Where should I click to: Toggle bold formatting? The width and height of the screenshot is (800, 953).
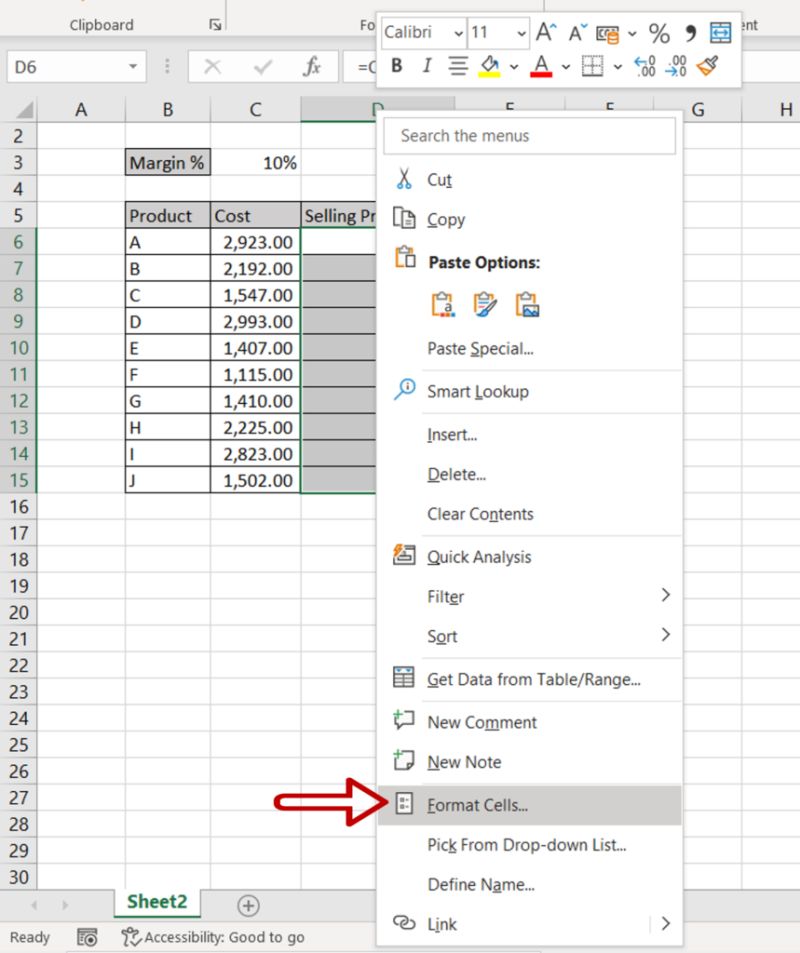tap(397, 65)
